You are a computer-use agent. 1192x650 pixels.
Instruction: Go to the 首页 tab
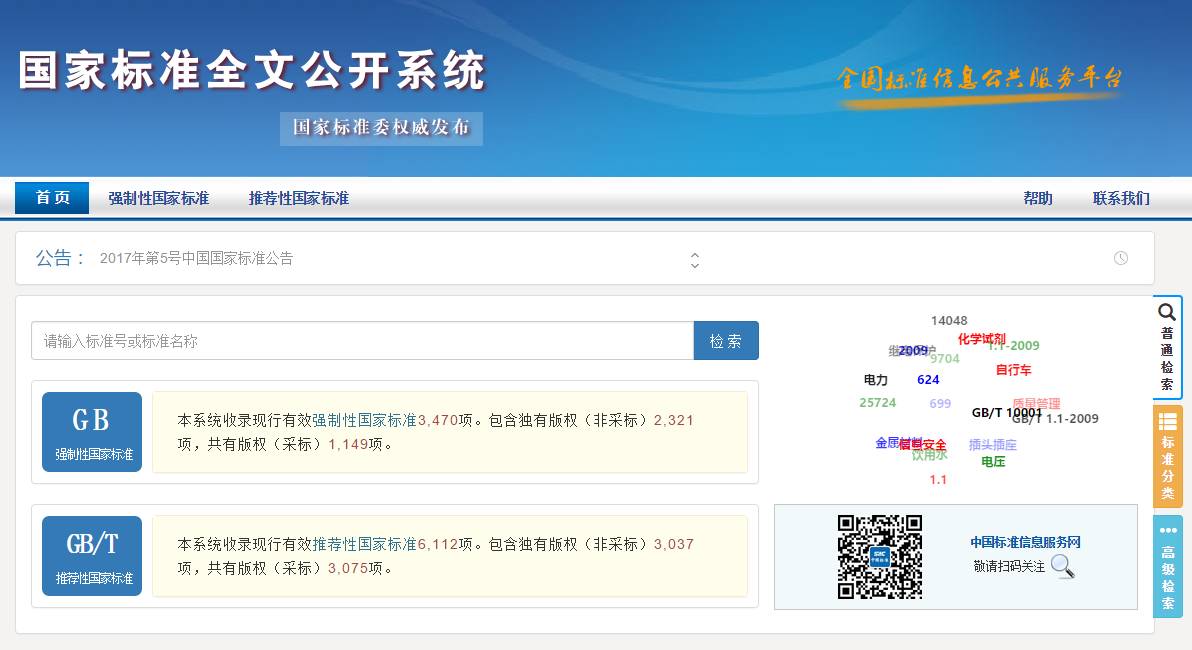[x=52, y=198]
